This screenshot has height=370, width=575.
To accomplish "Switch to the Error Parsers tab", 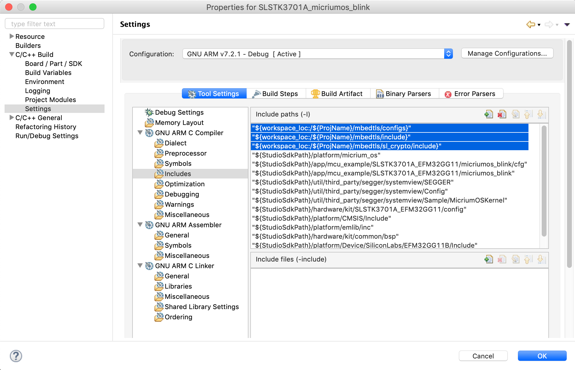I will coord(470,94).
